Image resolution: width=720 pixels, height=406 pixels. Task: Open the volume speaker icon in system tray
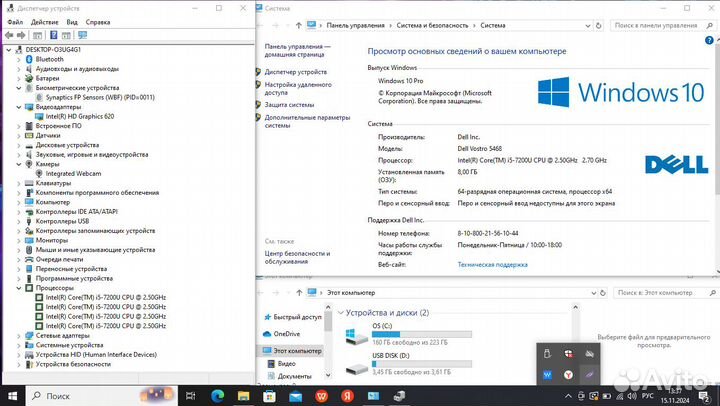coord(632,396)
